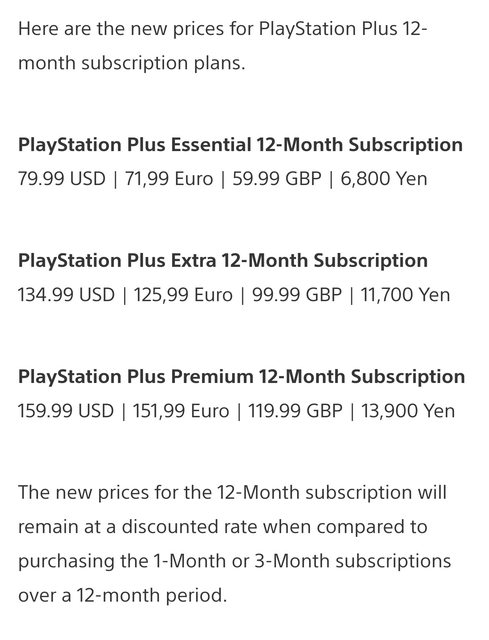
Task: Click the 11,700 Yen price
Action: coord(405,295)
